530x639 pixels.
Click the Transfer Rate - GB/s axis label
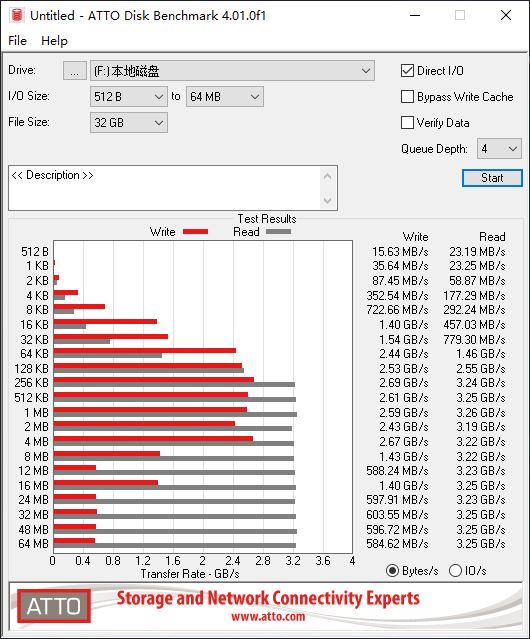click(190, 574)
